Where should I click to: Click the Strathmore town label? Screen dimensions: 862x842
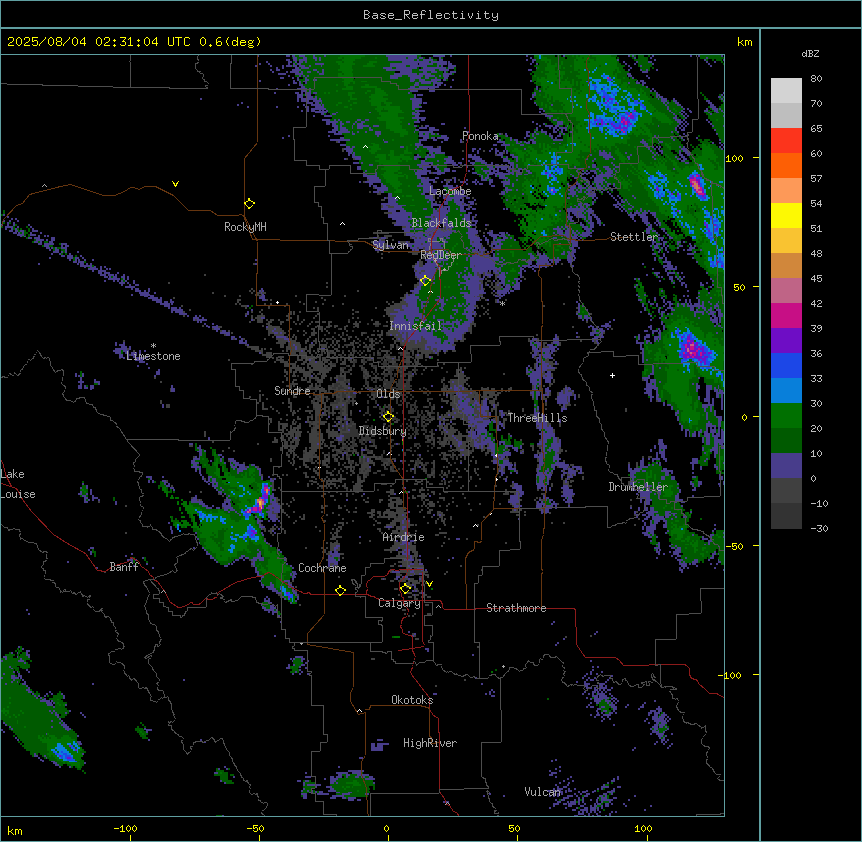pos(516,608)
